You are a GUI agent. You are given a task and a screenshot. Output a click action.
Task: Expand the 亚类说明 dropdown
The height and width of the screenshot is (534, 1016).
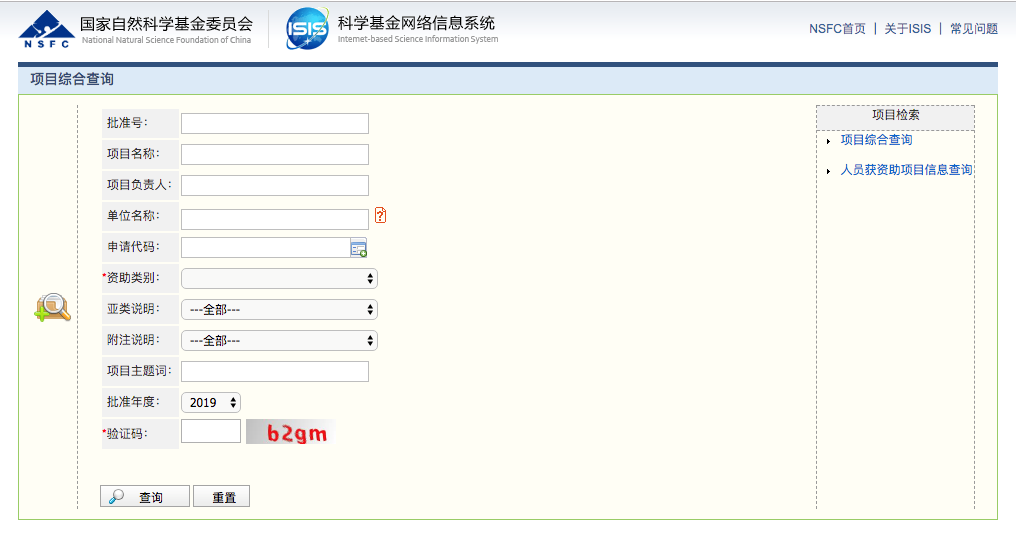pos(279,310)
